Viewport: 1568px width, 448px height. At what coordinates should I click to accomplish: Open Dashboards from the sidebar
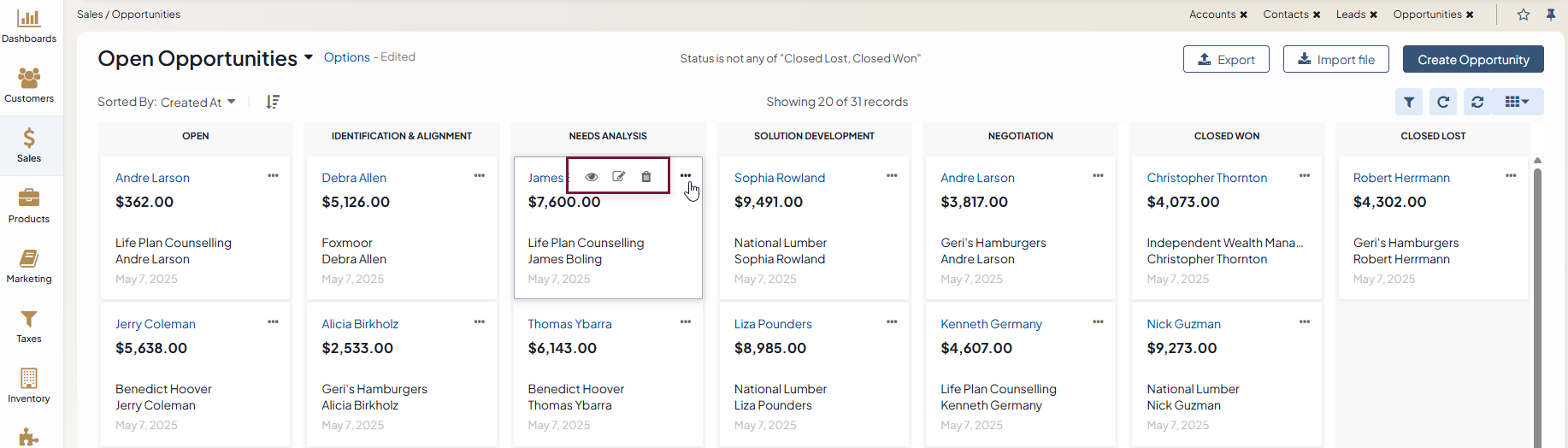click(x=29, y=26)
